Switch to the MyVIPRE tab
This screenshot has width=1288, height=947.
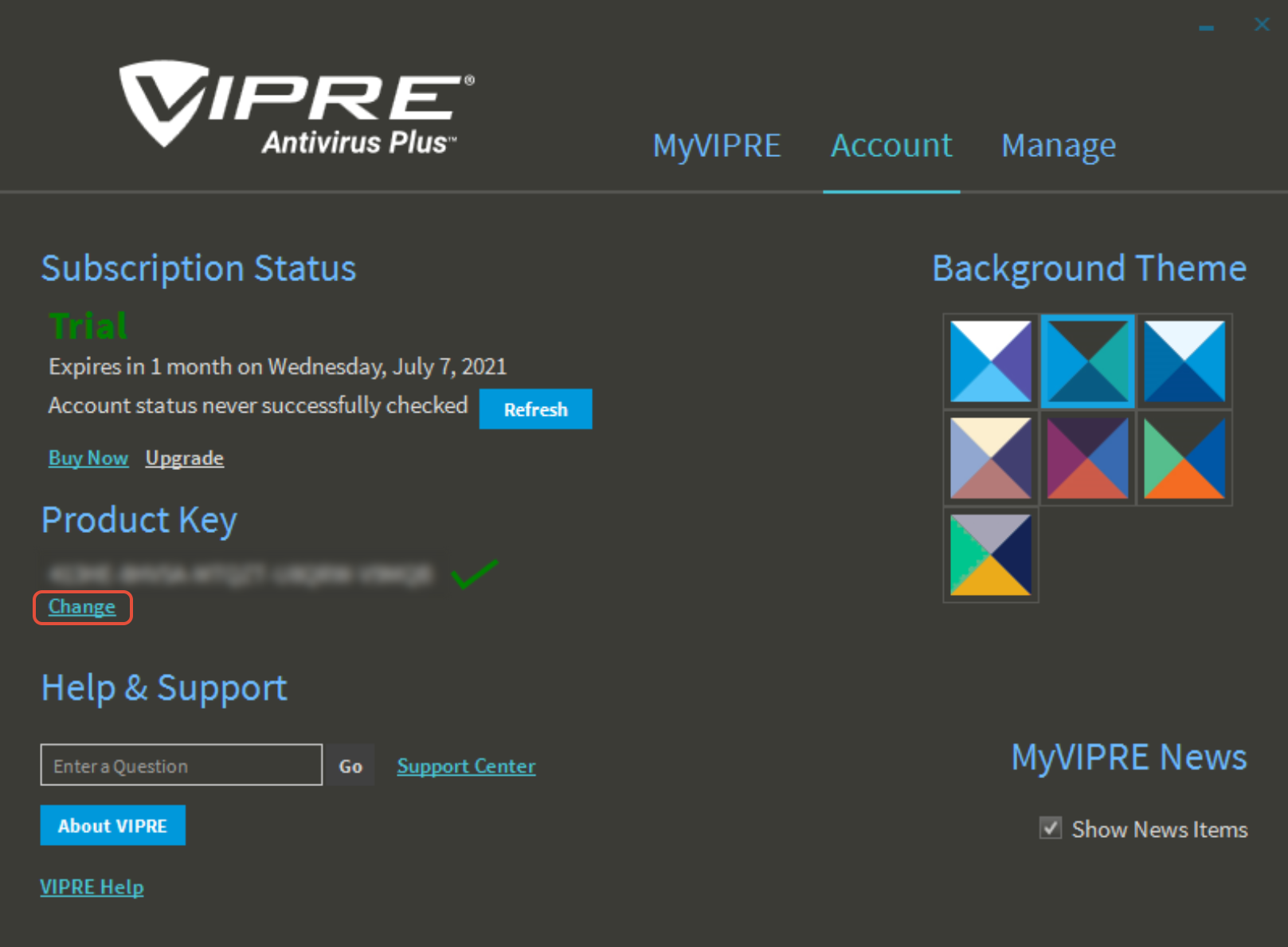(x=716, y=146)
